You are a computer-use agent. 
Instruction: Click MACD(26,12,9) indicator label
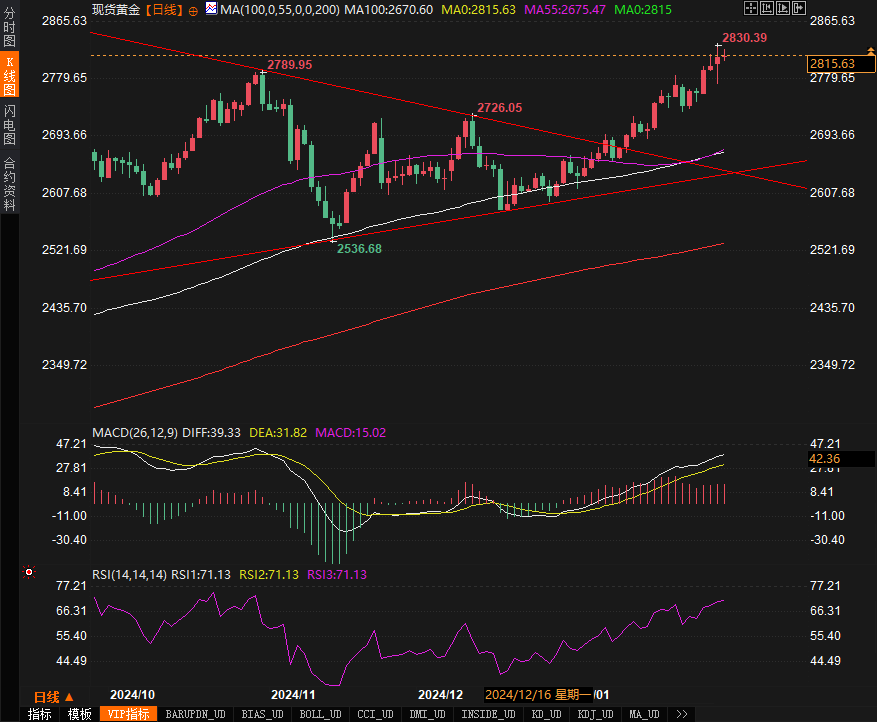click(135, 432)
